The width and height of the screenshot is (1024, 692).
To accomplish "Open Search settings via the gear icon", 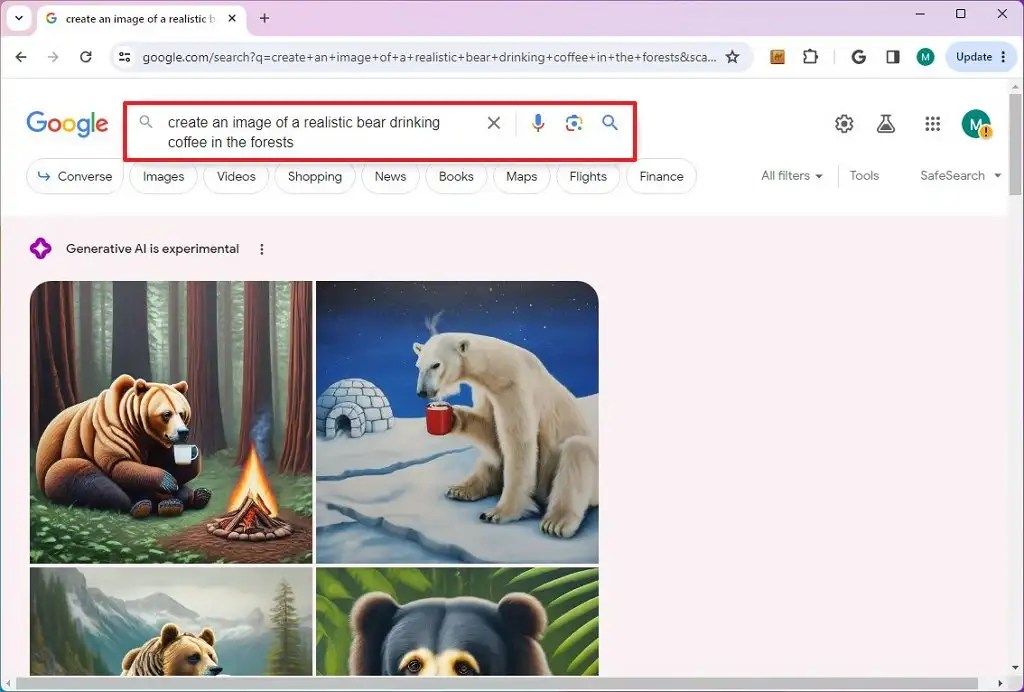I will coord(844,123).
